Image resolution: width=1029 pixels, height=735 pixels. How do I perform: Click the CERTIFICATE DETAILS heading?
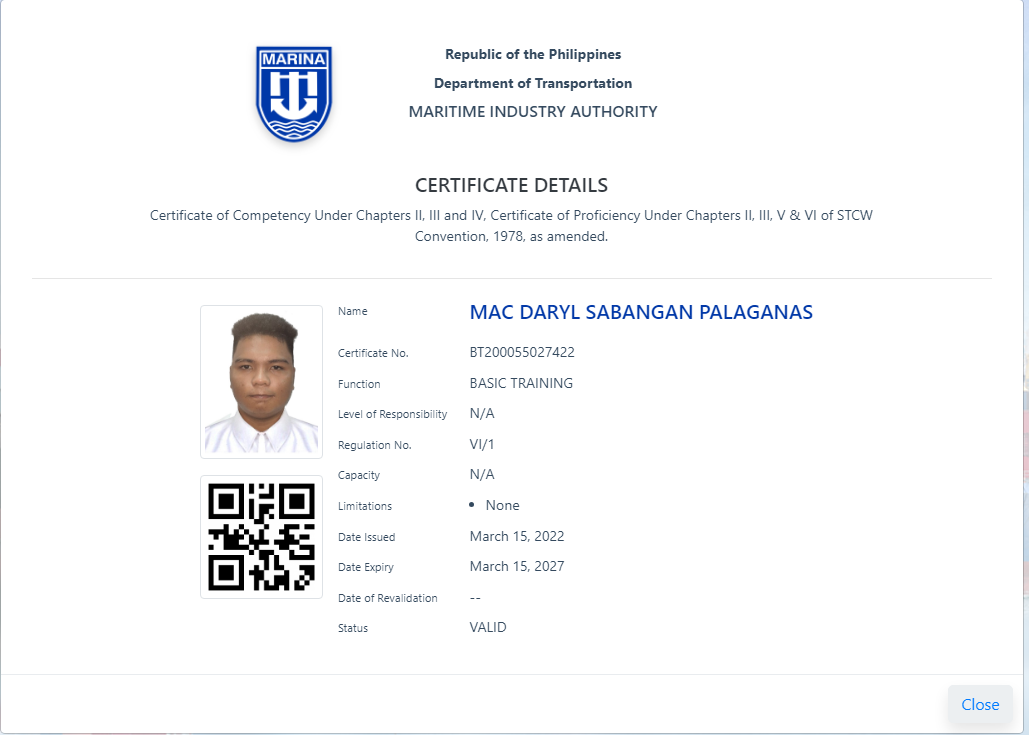(x=511, y=185)
